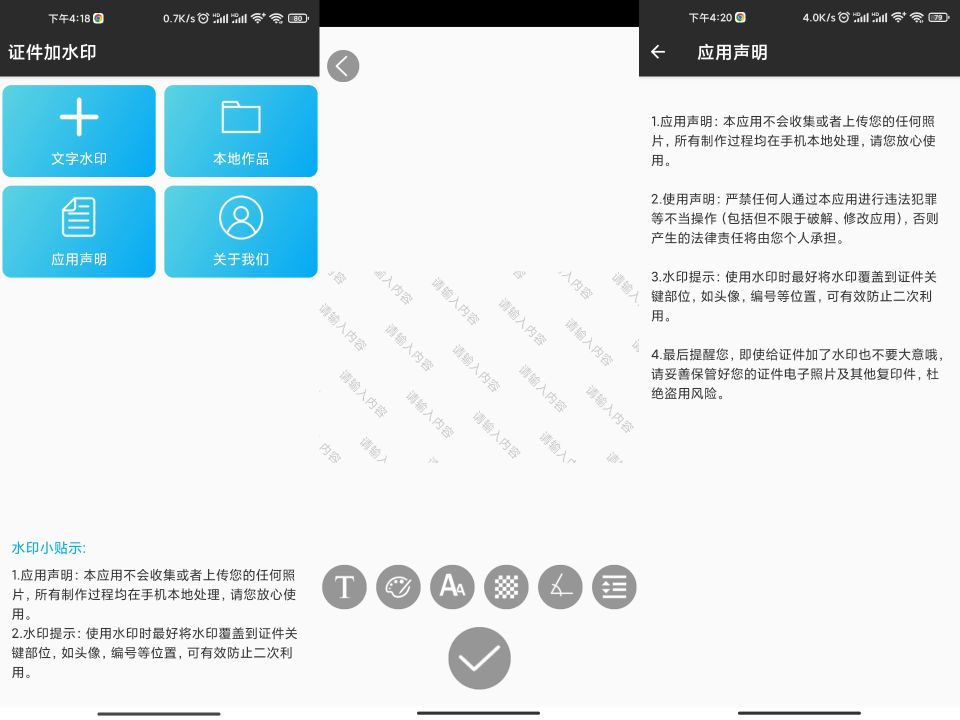Open 本地作品 to view local works
Image resolution: width=960 pixels, height=720 pixels.
240,131
